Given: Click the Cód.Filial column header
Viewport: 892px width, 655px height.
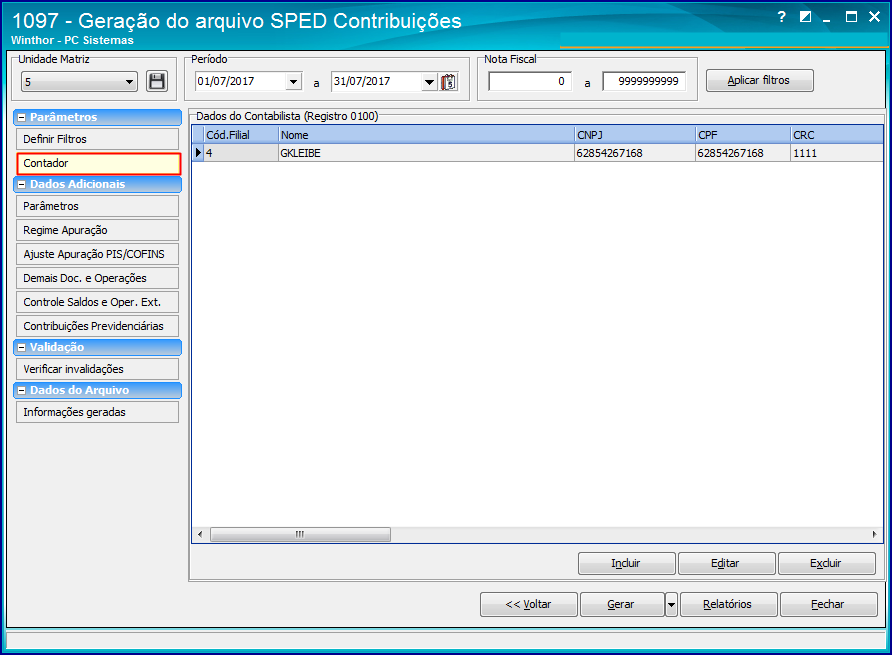Looking at the screenshot, I should click(241, 135).
